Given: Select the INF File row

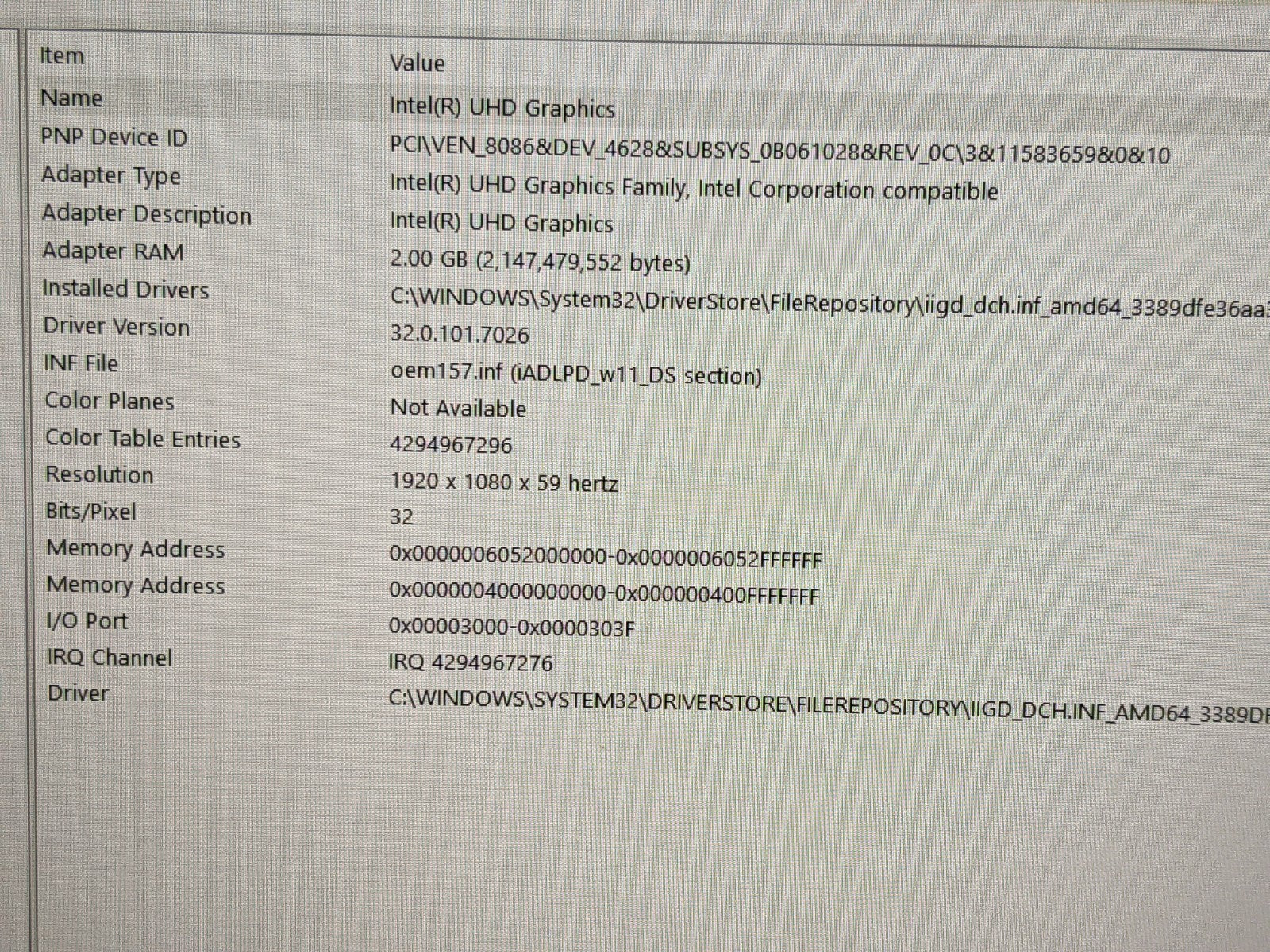Looking at the screenshot, I should (81, 363).
